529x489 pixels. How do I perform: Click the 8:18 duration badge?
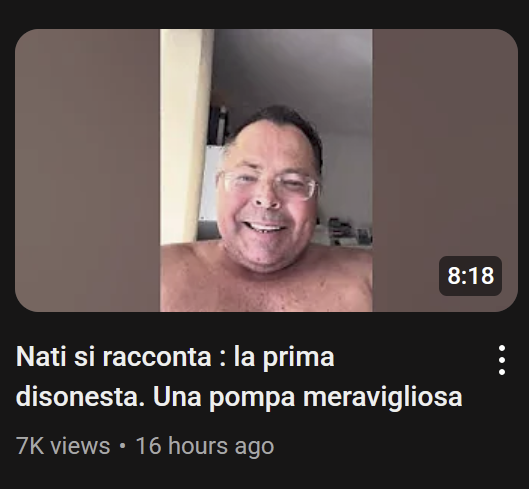[470, 276]
